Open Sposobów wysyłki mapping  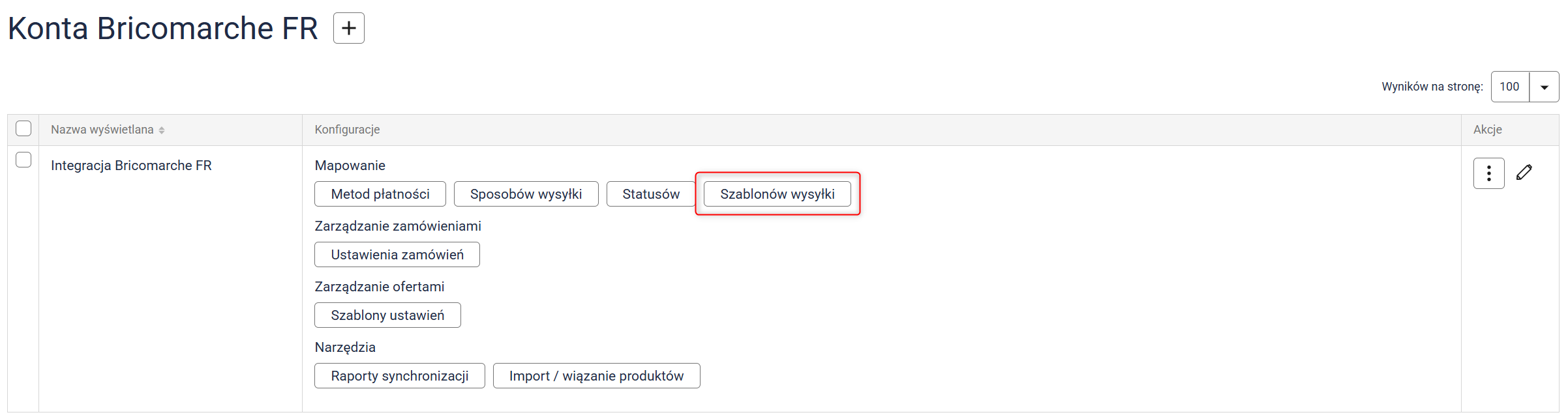526,194
